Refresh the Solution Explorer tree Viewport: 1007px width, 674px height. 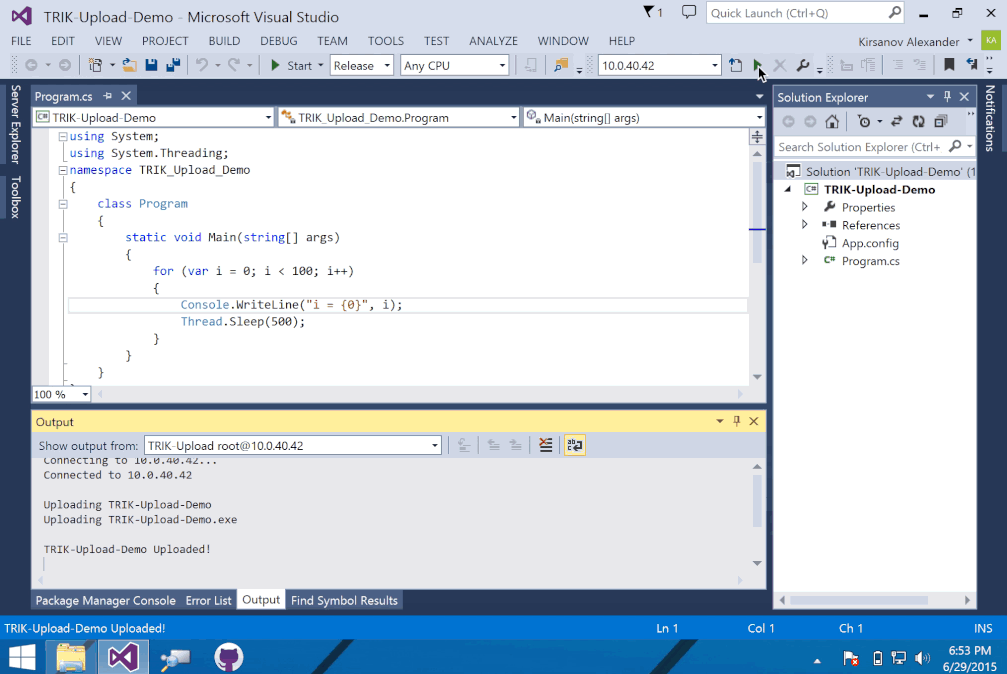click(918, 121)
